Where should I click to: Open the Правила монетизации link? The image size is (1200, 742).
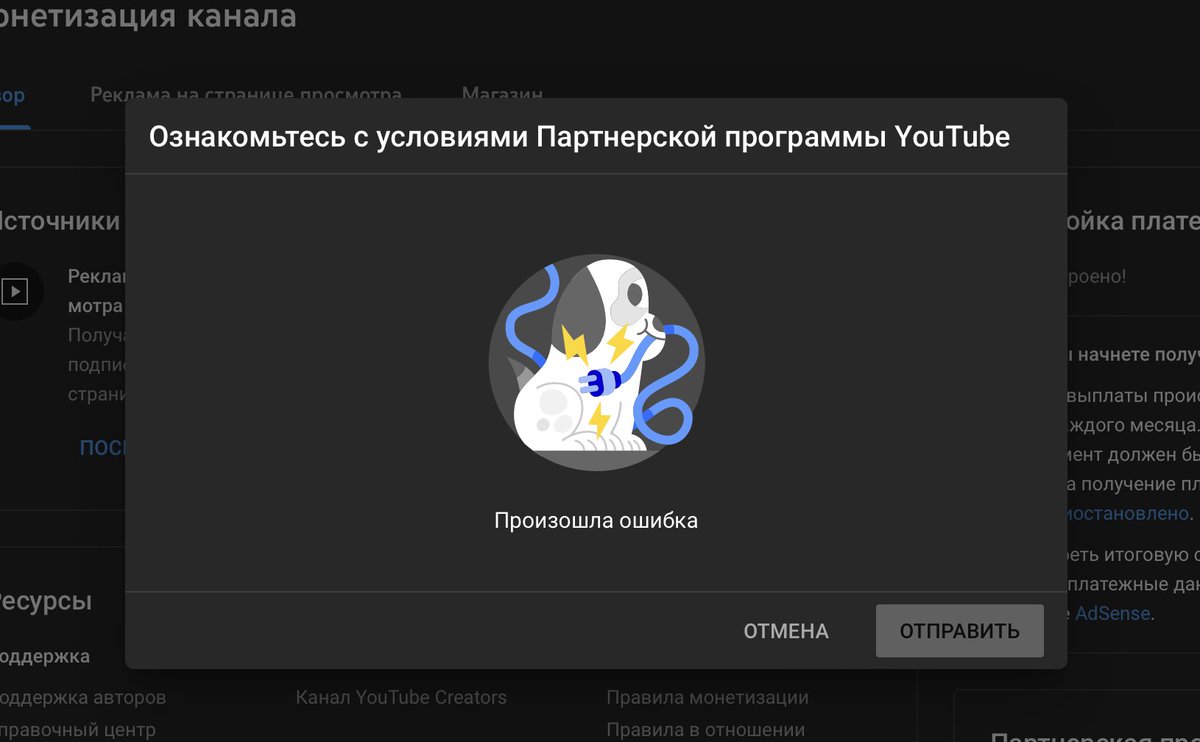(x=707, y=697)
